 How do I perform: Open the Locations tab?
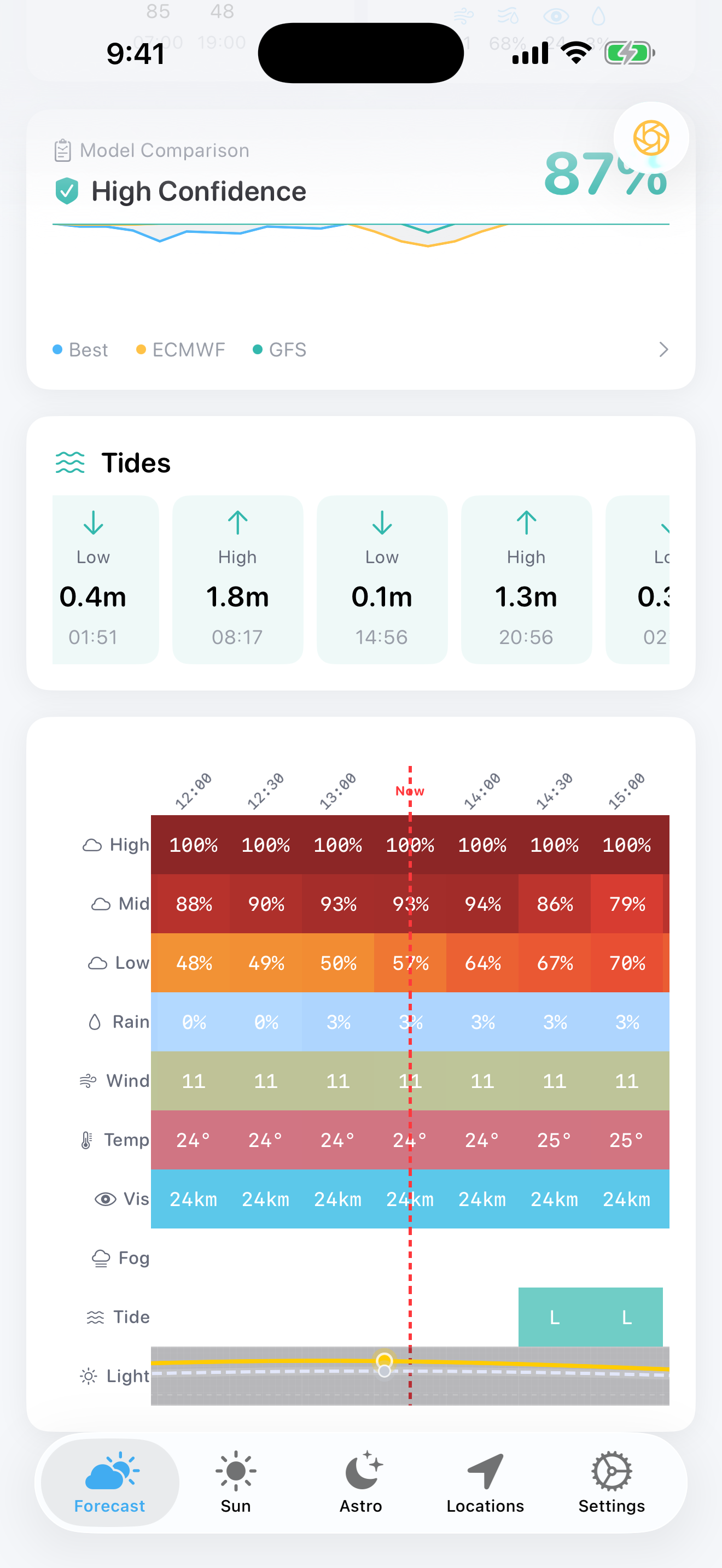485,1482
